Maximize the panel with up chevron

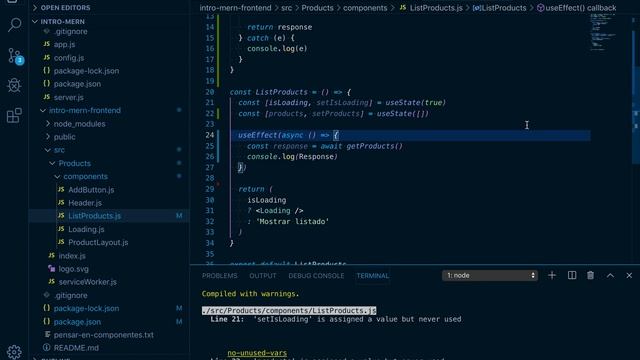point(610,276)
